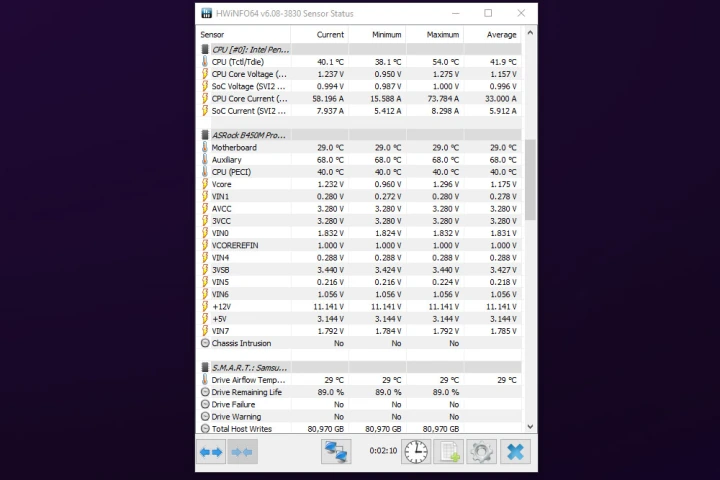
Task: Reset the clock timer icon
Action: (416, 452)
